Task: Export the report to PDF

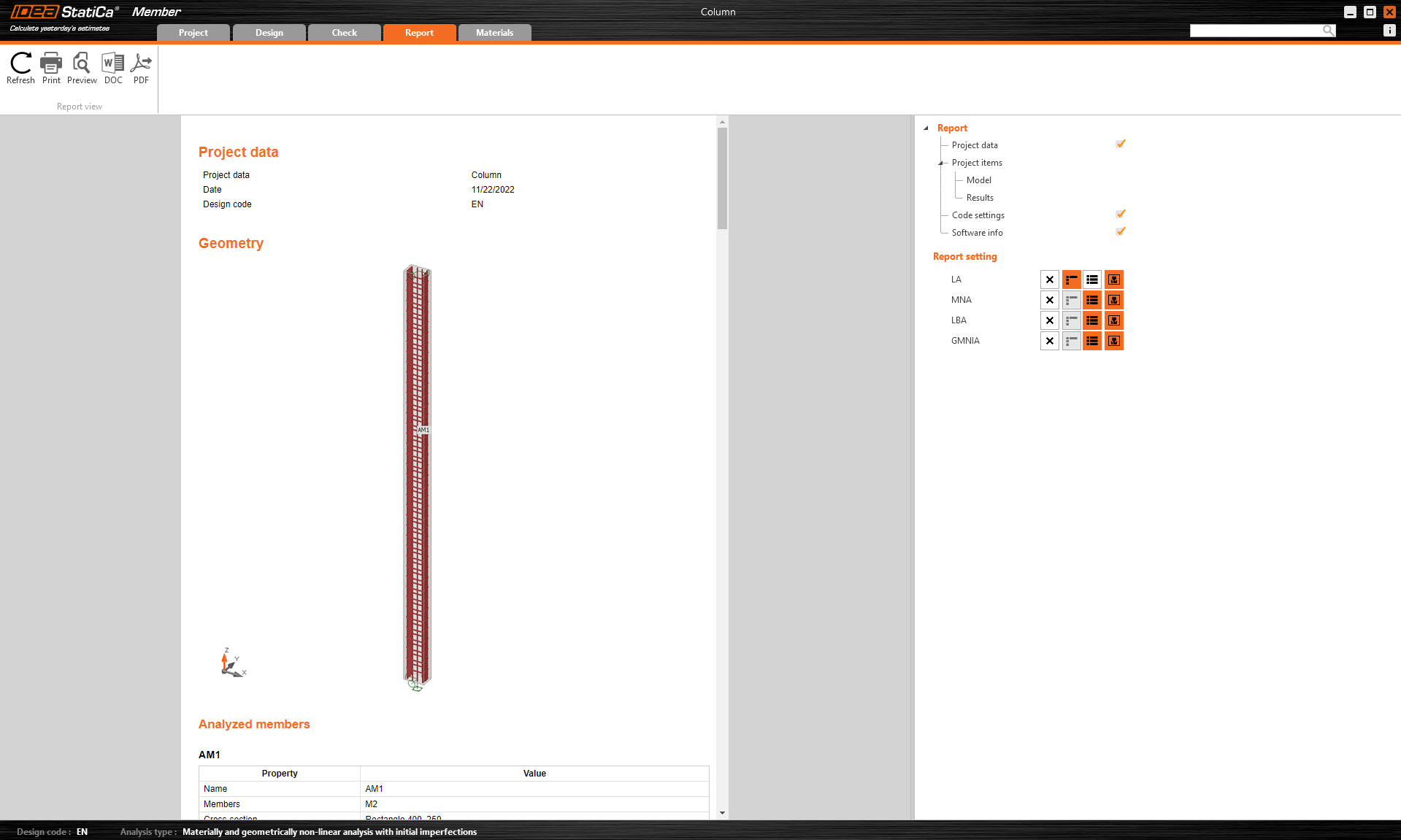Action: click(x=141, y=68)
